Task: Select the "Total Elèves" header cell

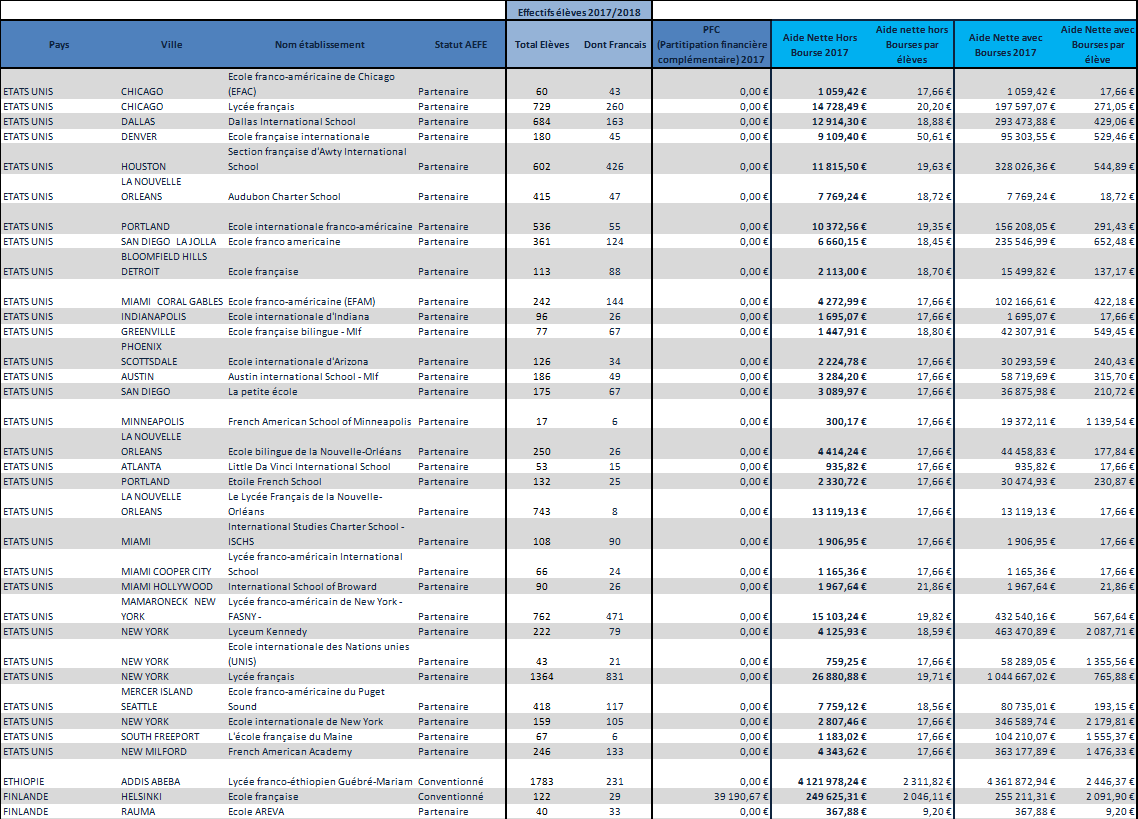Action: click(541, 45)
